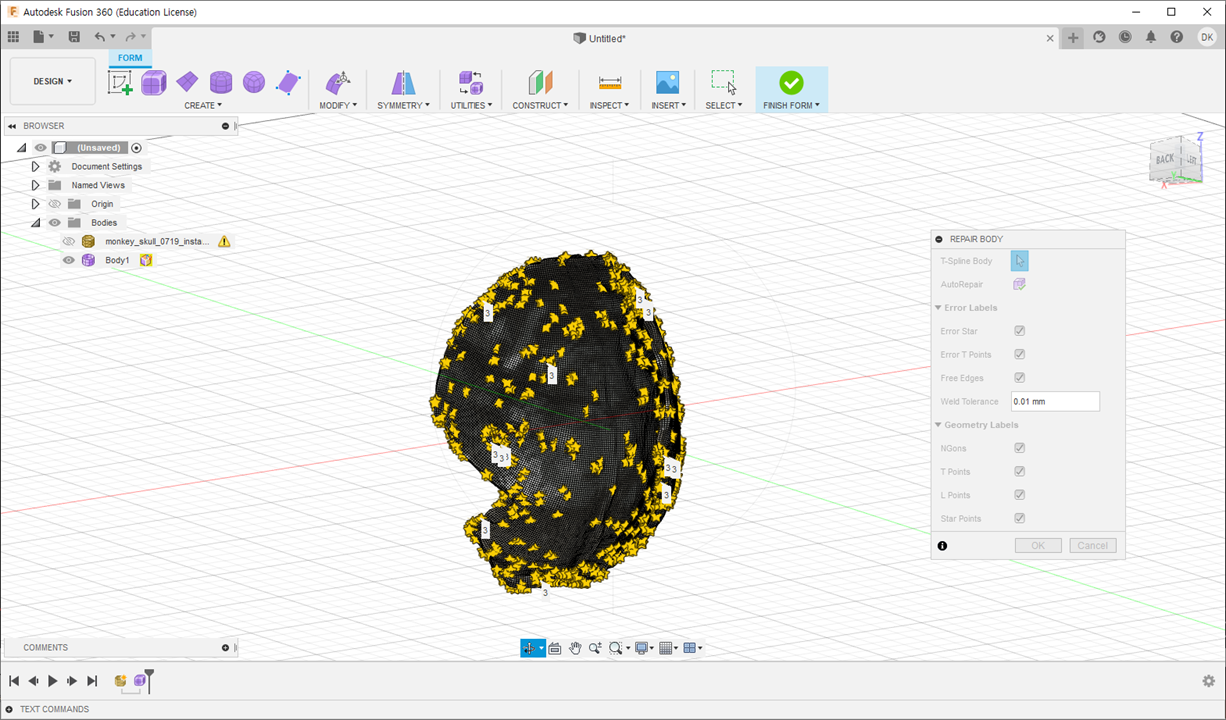Click Cancel in Repair Body dialog

coord(1092,545)
